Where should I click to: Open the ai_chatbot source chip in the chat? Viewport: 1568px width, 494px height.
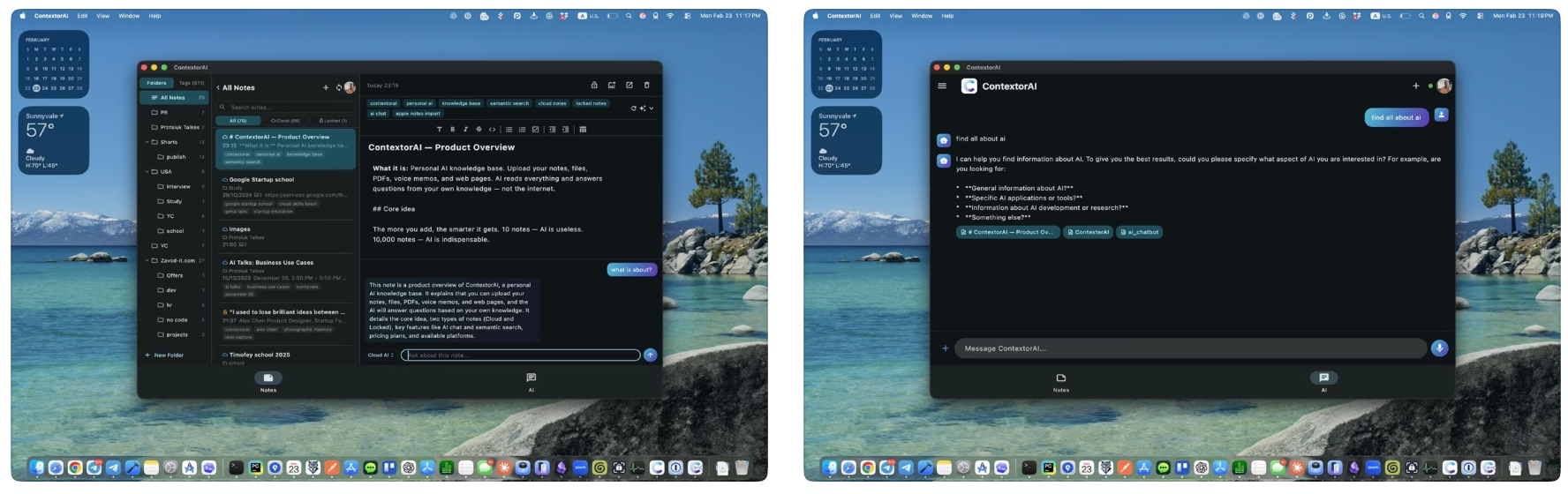click(1140, 232)
